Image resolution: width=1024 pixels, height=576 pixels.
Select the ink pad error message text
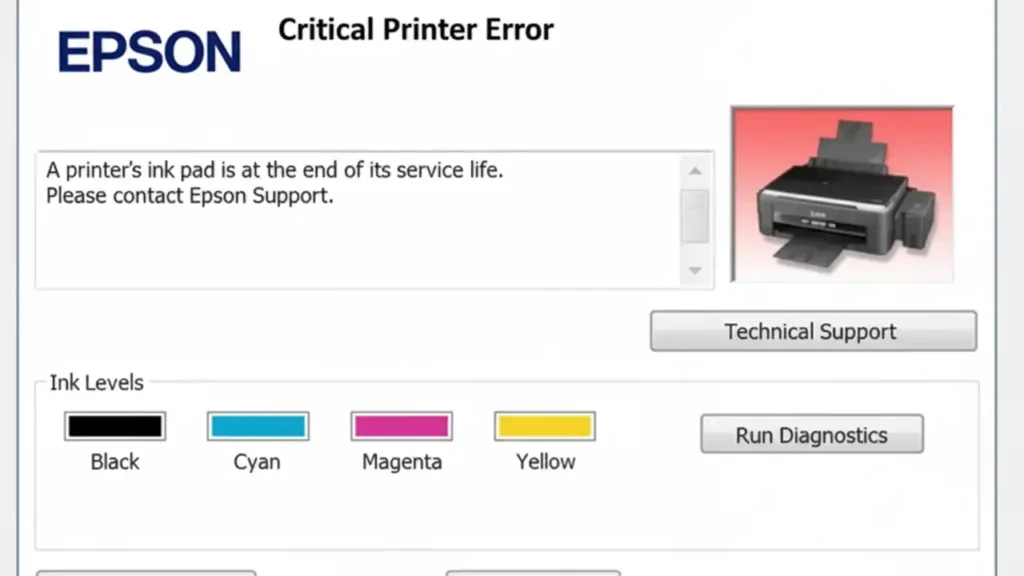[274, 170]
